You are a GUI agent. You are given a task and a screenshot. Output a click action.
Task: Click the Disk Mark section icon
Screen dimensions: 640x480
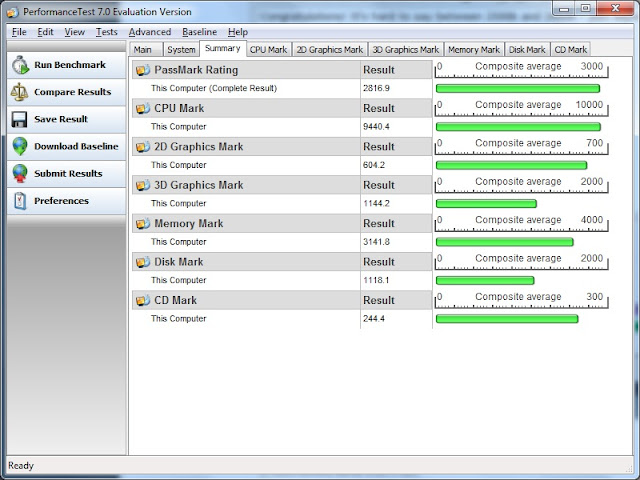coord(143,262)
